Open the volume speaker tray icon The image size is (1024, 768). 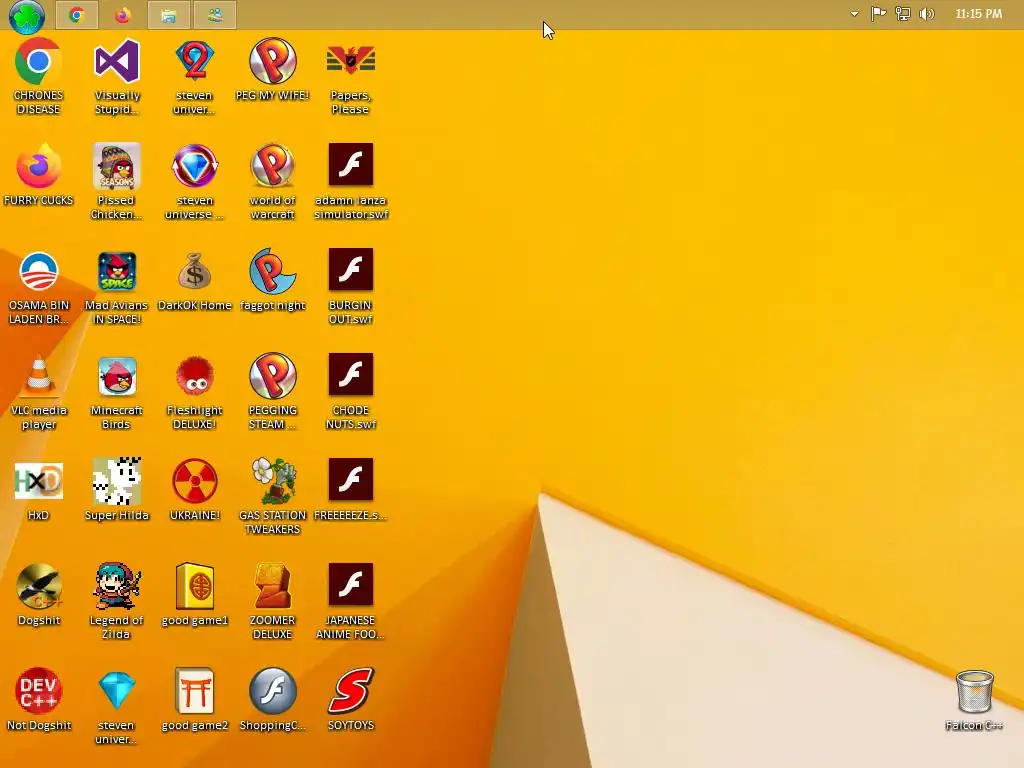pyautogui.click(x=927, y=14)
